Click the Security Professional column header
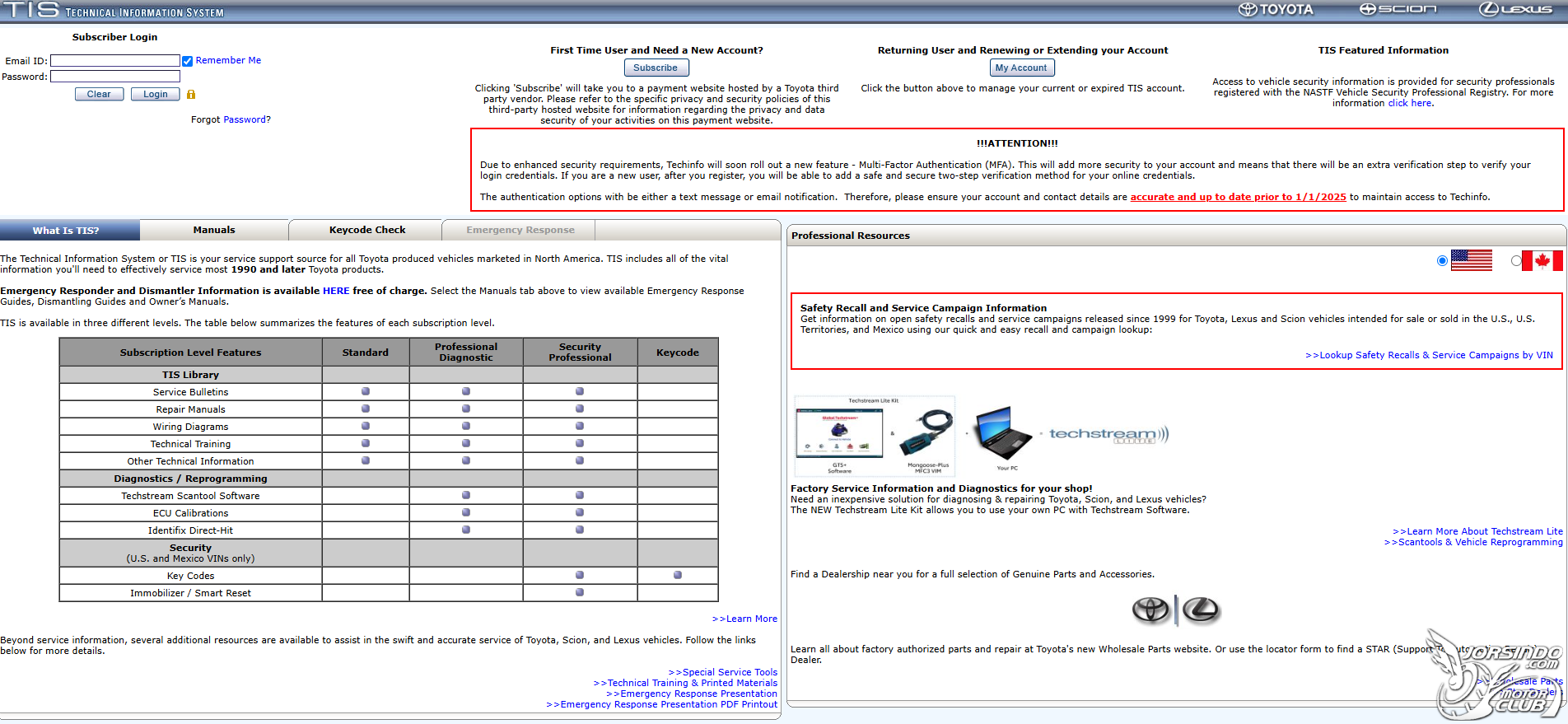 click(x=580, y=353)
